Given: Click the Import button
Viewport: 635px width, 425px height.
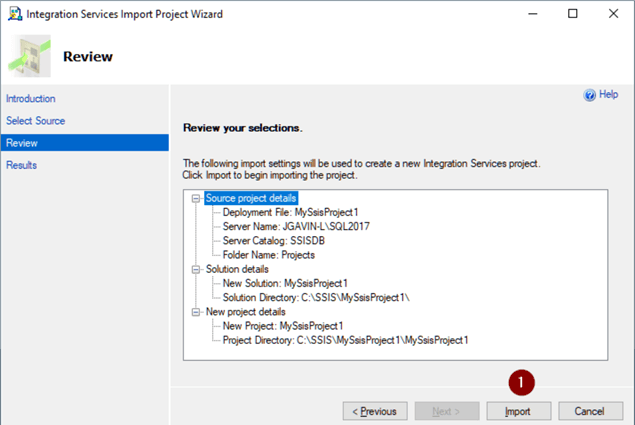Looking at the screenshot, I should (x=518, y=411).
